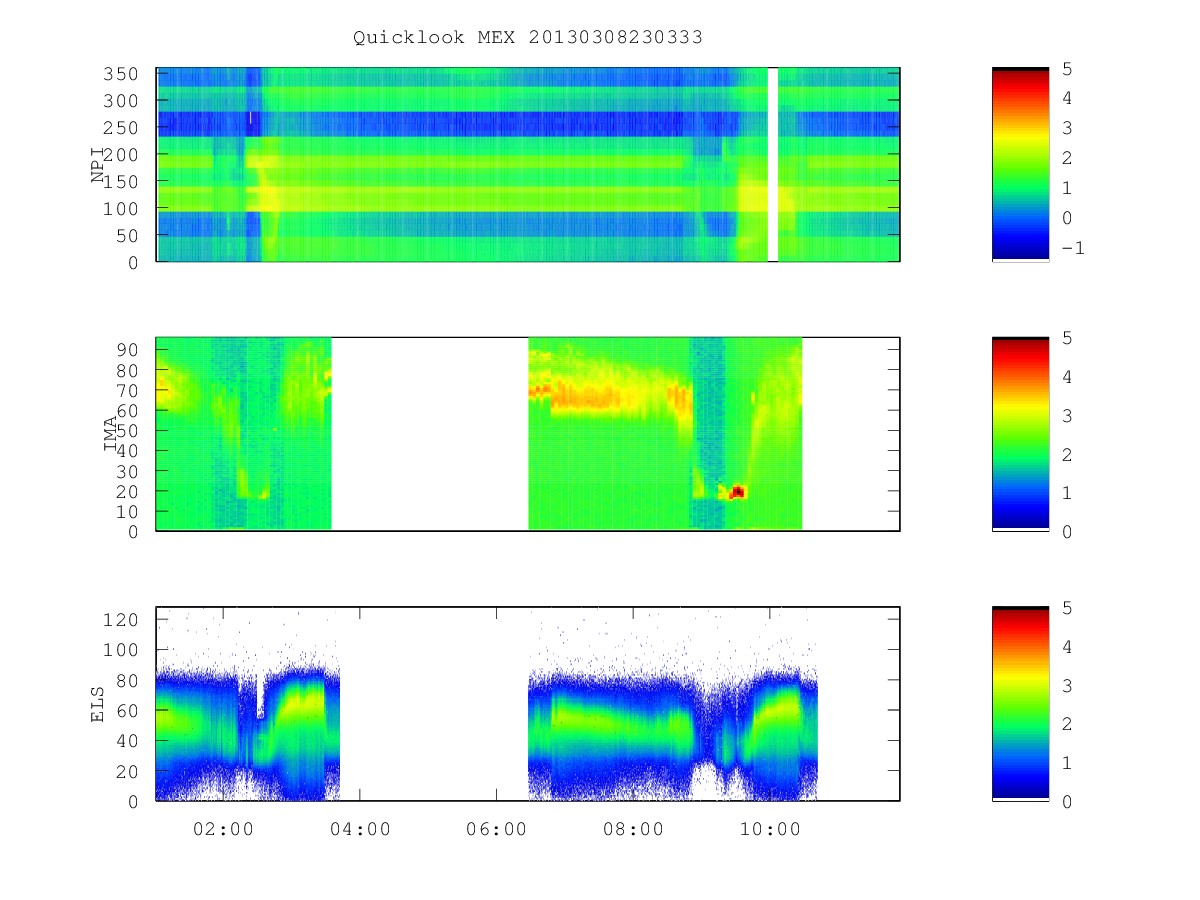This screenshot has height=900, width=1200.
Task: Click the NPI y-axis label
Action: [x=98, y=164]
